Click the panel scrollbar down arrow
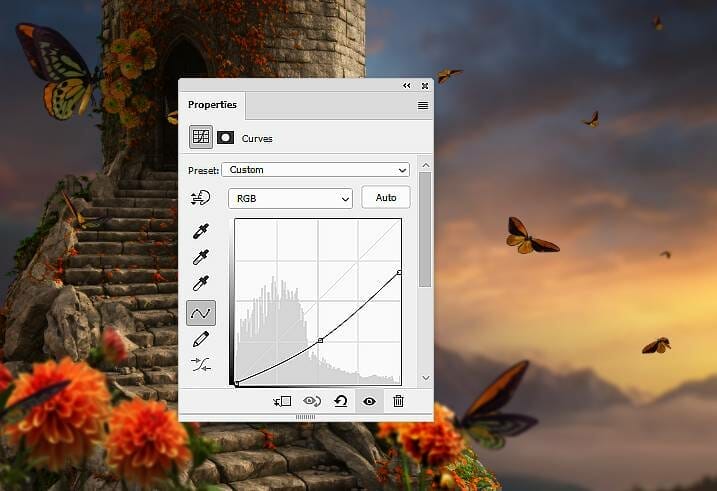 coord(426,378)
